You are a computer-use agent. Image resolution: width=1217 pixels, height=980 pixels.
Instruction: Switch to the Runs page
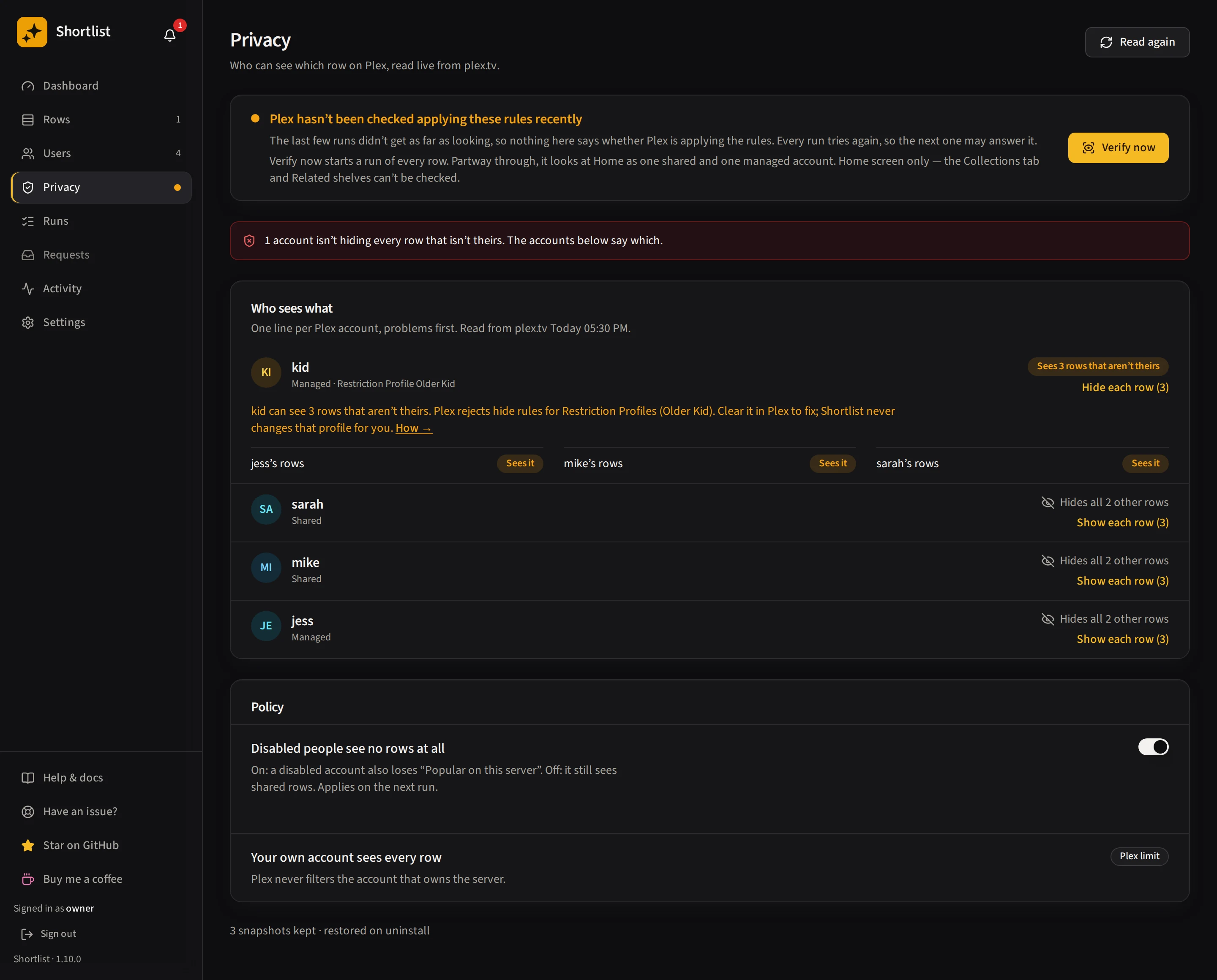pyautogui.click(x=101, y=221)
